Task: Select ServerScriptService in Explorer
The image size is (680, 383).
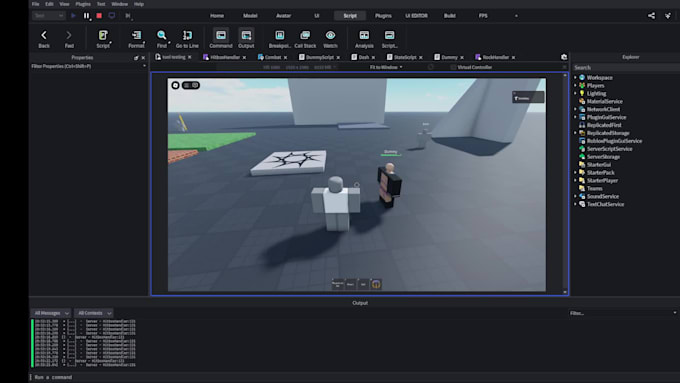Action: tap(609, 149)
